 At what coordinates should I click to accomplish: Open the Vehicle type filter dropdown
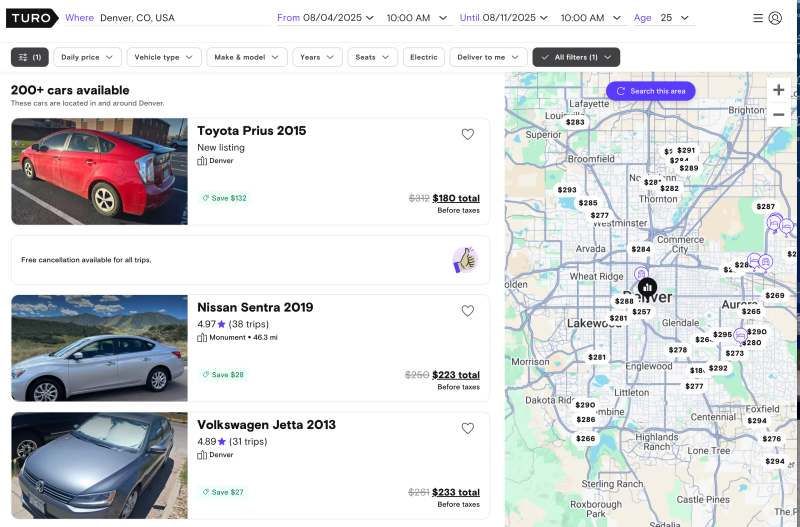pyautogui.click(x=164, y=57)
